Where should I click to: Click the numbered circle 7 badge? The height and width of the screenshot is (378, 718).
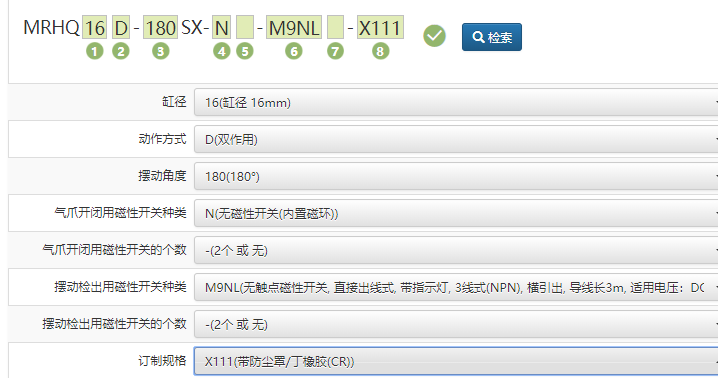pos(335,51)
